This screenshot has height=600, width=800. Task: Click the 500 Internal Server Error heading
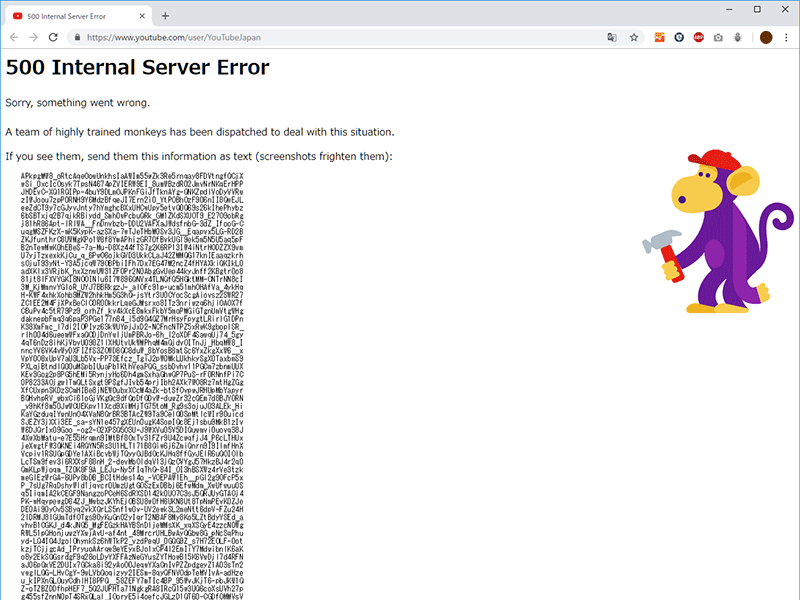click(x=137, y=67)
